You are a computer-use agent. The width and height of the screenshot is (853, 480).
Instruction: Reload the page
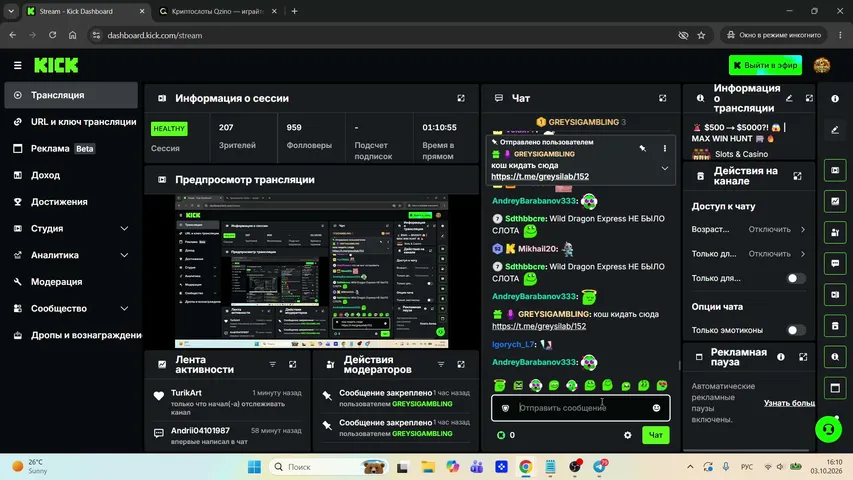52,35
